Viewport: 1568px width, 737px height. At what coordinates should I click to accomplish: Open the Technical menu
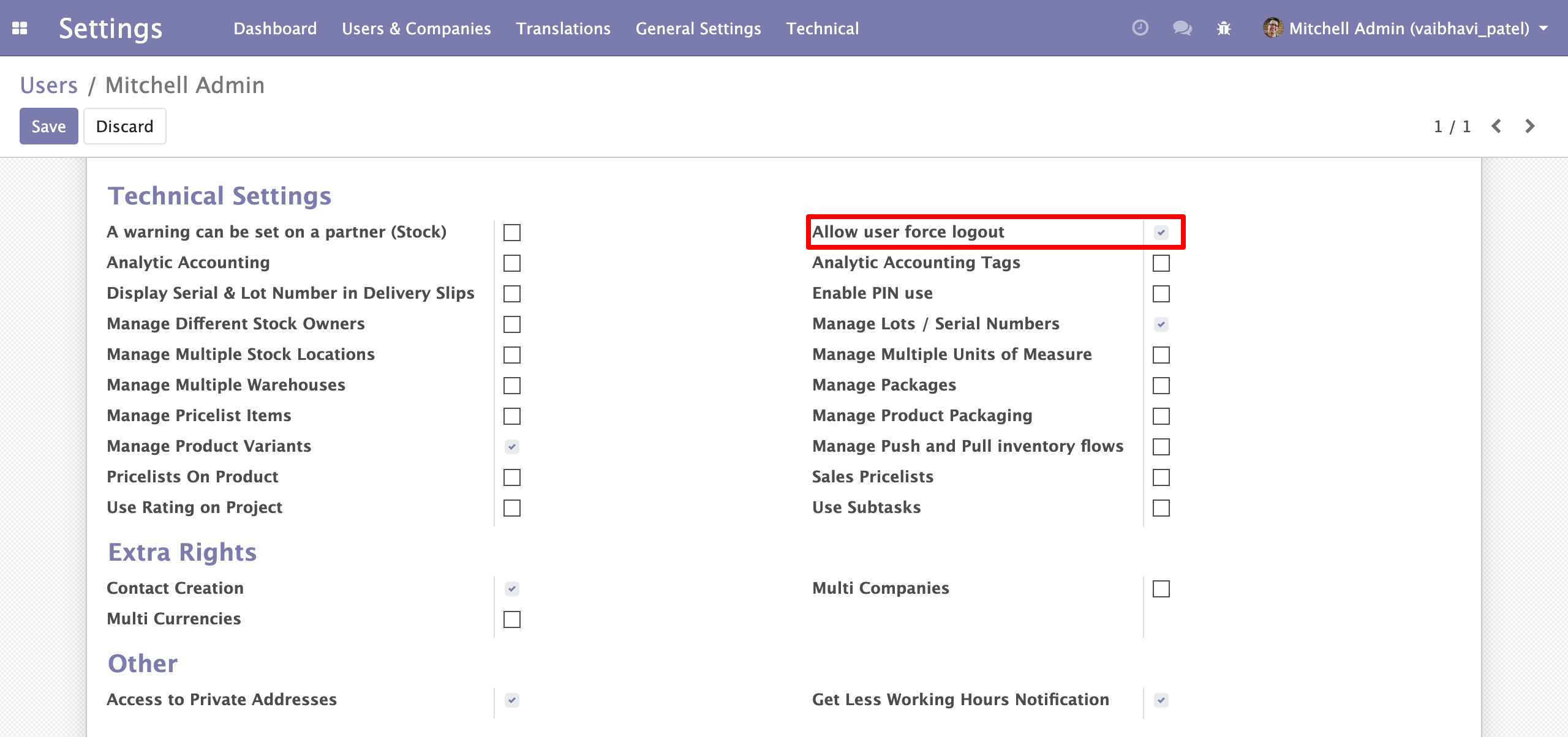(x=823, y=28)
